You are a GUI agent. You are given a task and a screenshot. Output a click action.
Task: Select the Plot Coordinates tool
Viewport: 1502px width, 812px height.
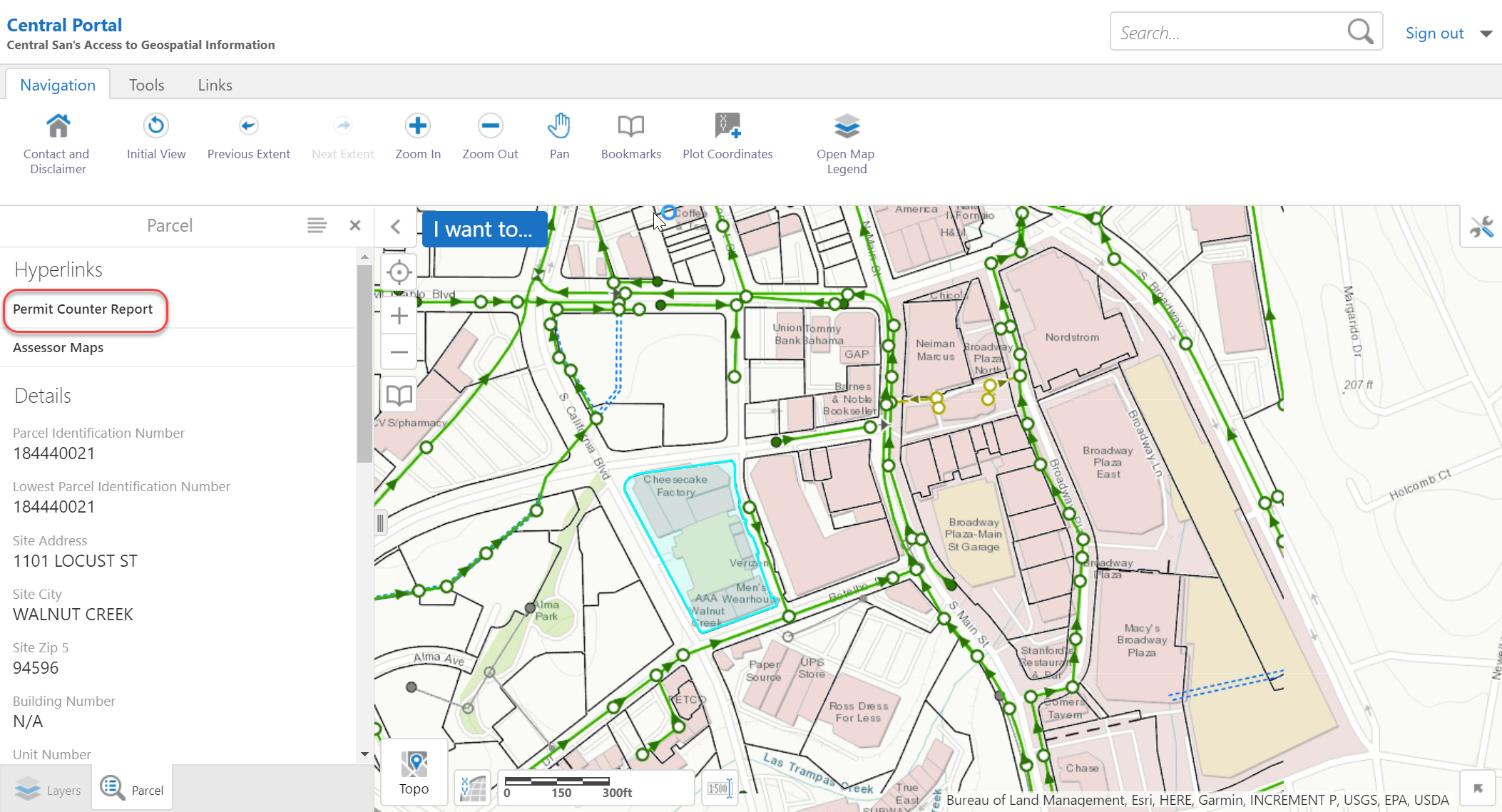727,135
